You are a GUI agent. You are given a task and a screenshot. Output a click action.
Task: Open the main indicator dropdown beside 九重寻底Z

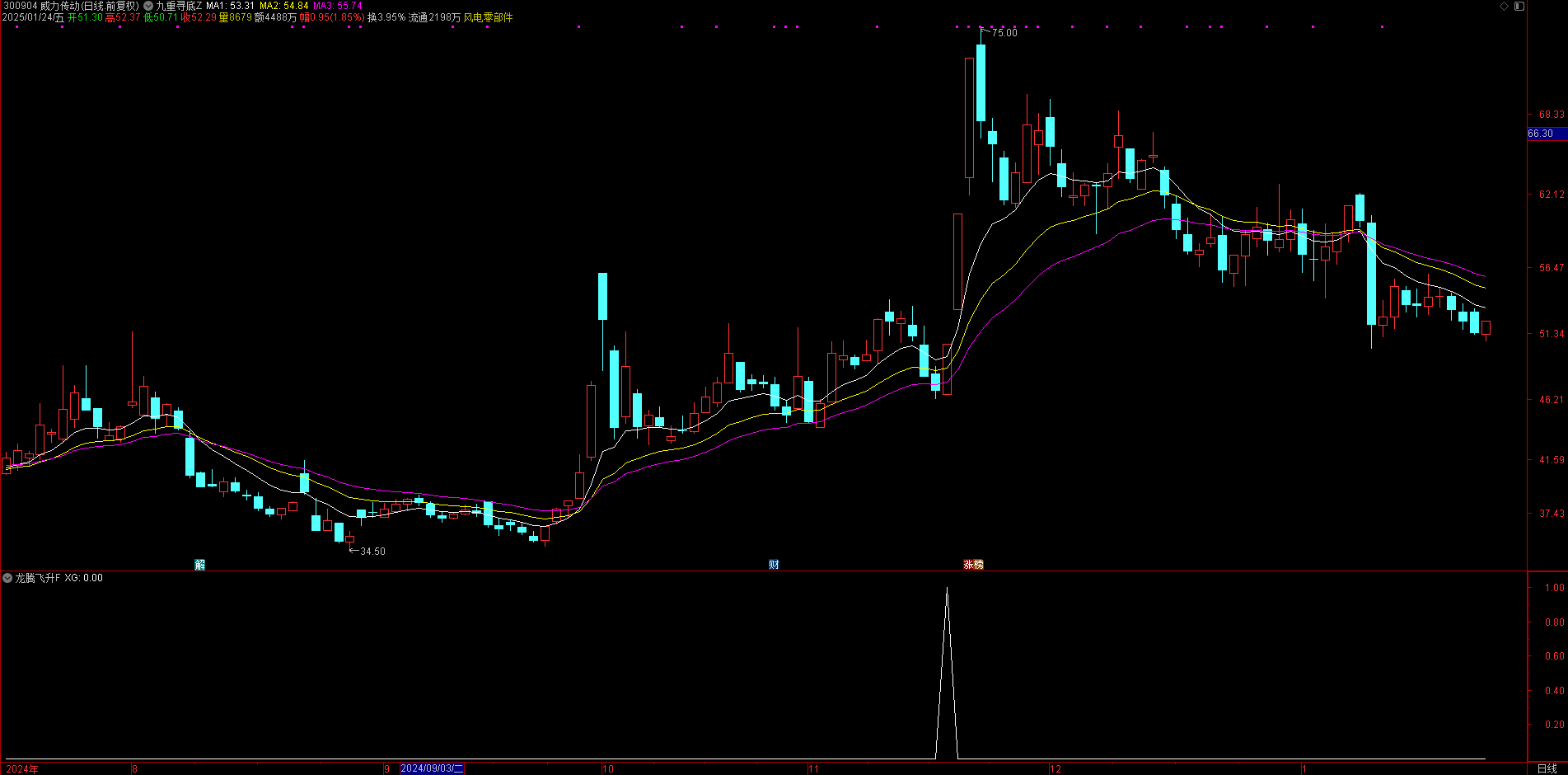(x=148, y=6)
